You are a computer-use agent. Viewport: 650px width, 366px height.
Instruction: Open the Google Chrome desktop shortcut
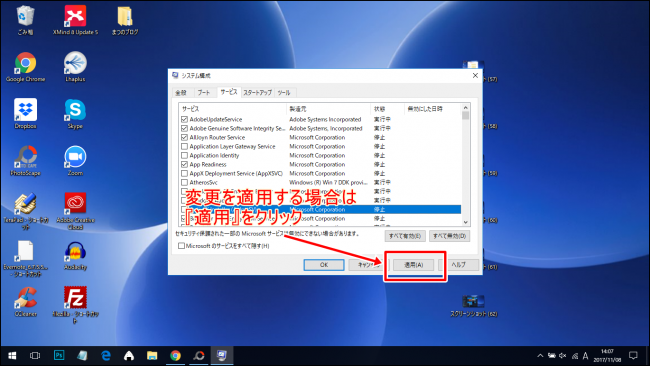pyautogui.click(x=25, y=66)
